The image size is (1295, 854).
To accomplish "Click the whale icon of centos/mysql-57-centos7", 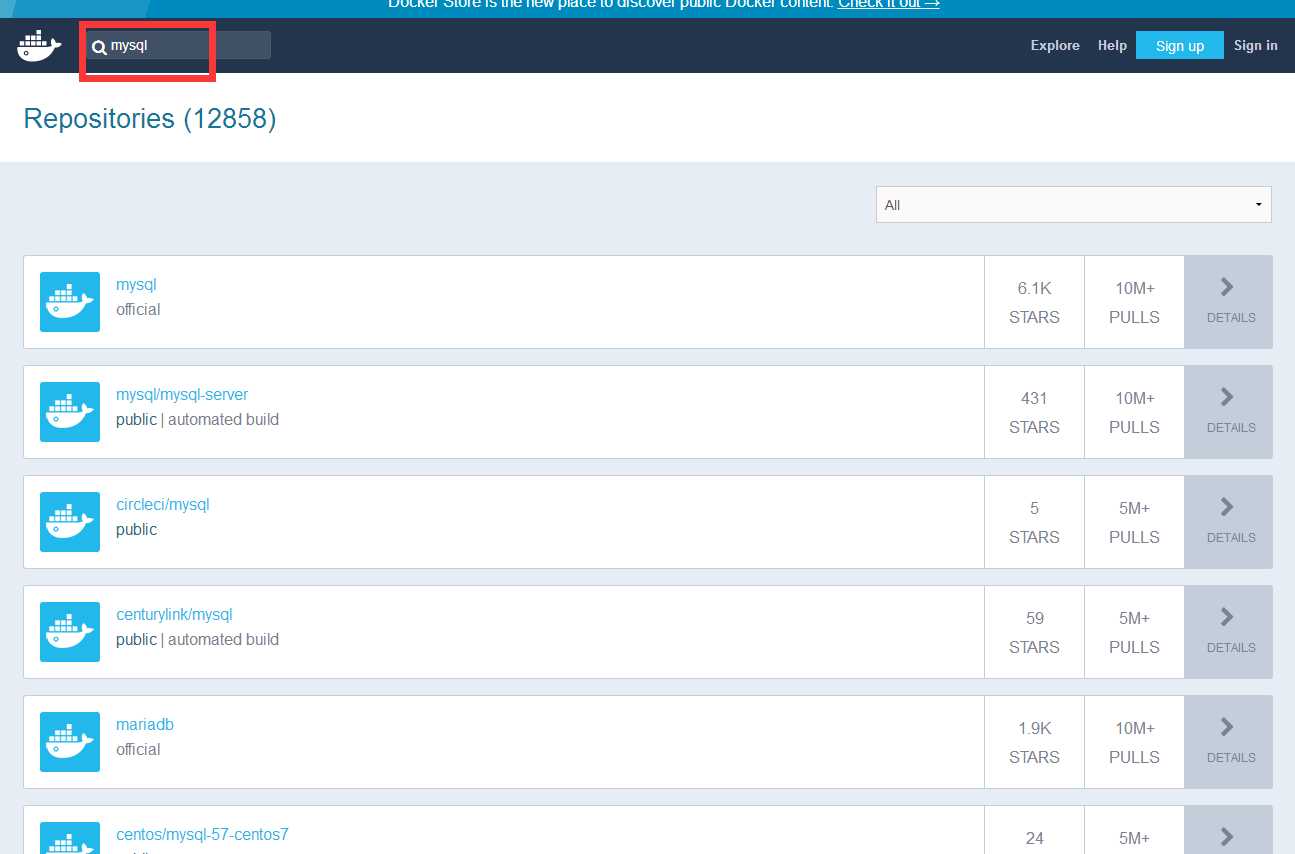I will pyautogui.click(x=70, y=838).
